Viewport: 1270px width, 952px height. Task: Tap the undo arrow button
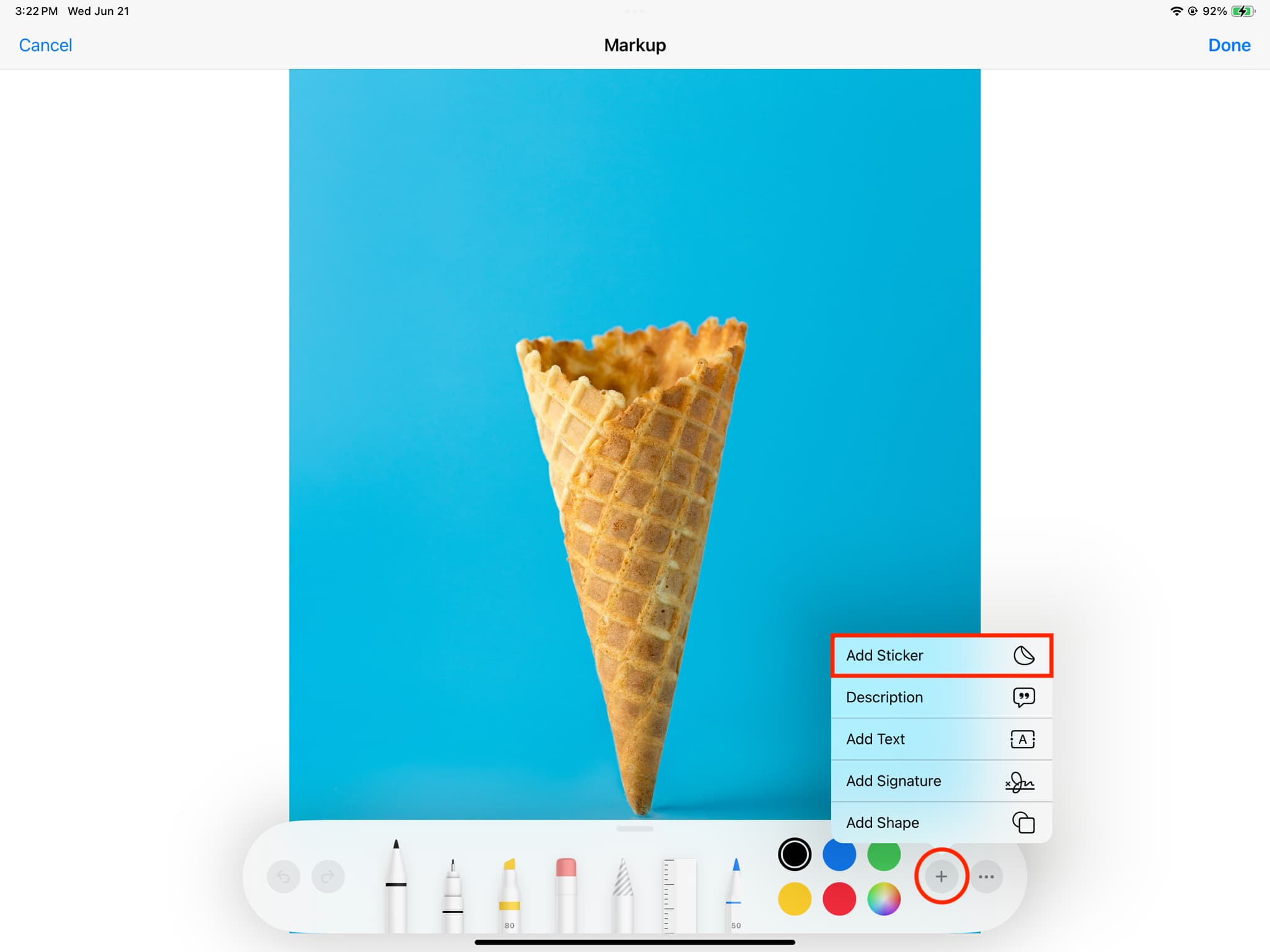tap(283, 876)
